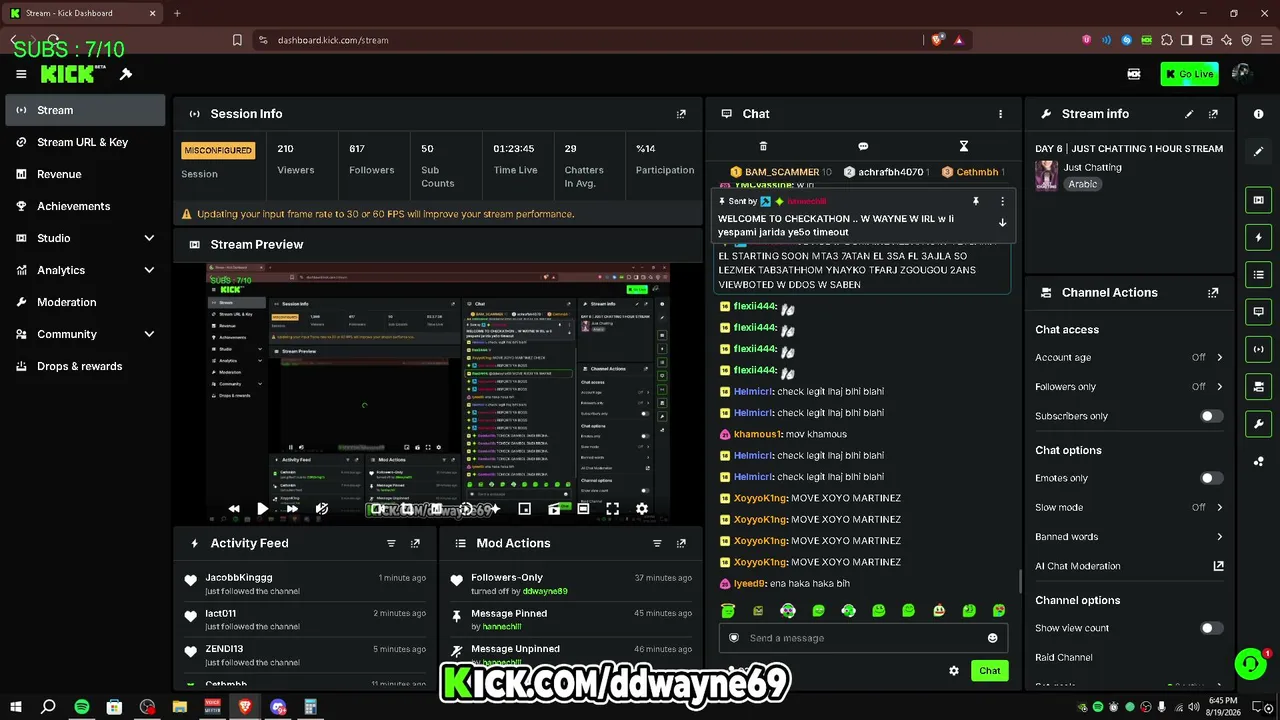This screenshot has height=720, width=1280.
Task: Toggle the Chat panel icon in the right sidebar
Action: point(1258,311)
